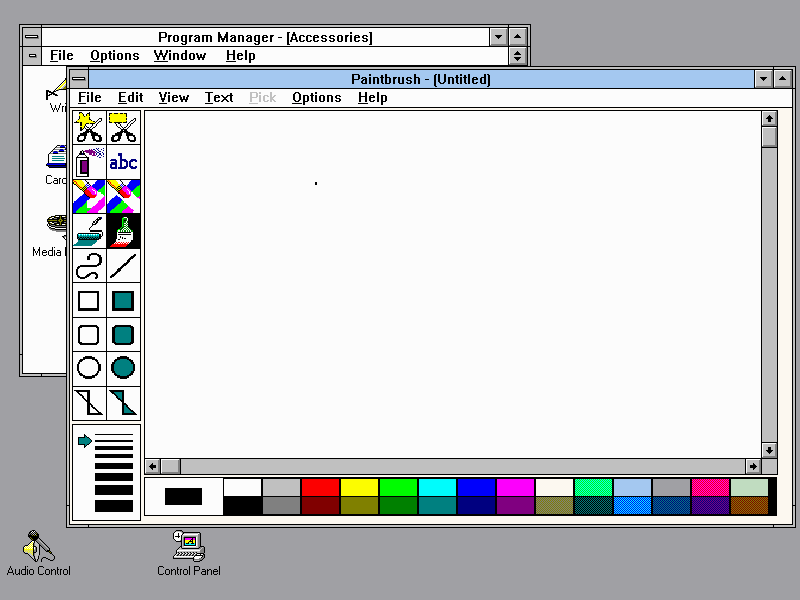Select the rectangular Pick scissors tool
Screen dimensions: 800x600
[123, 128]
